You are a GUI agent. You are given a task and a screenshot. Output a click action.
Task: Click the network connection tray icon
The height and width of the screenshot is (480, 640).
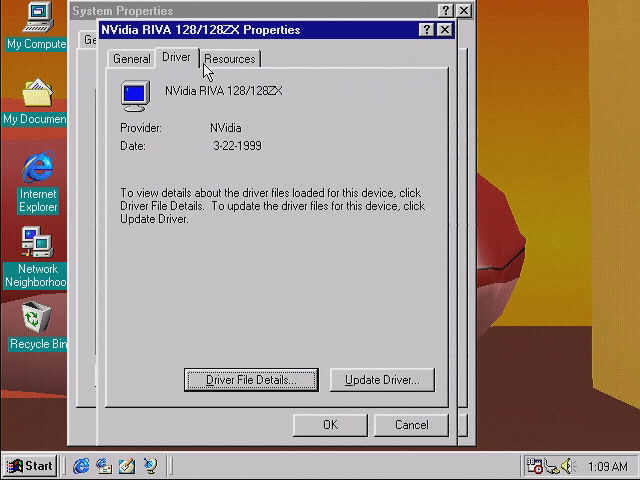(x=552, y=466)
